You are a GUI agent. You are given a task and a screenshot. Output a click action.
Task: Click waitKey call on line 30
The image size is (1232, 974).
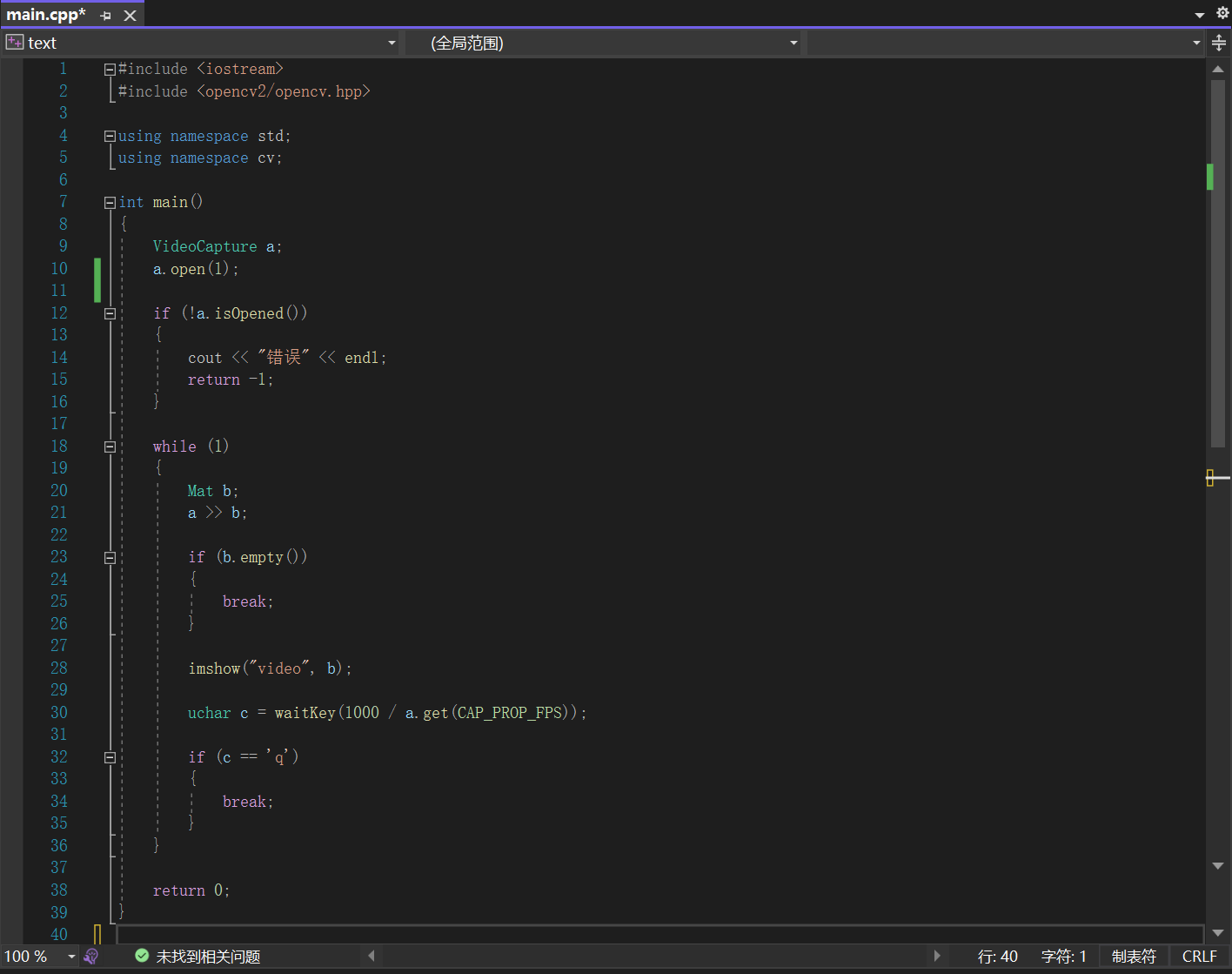305,713
